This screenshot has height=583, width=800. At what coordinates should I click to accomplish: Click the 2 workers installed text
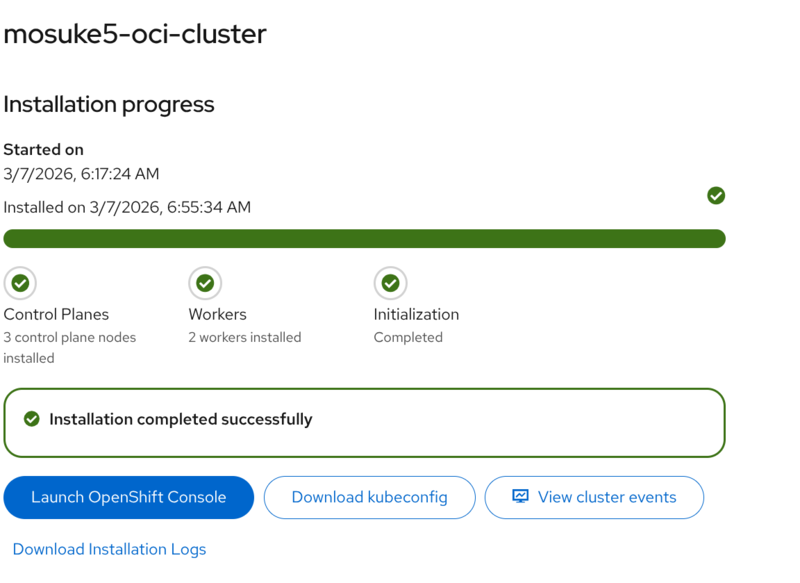(x=244, y=338)
